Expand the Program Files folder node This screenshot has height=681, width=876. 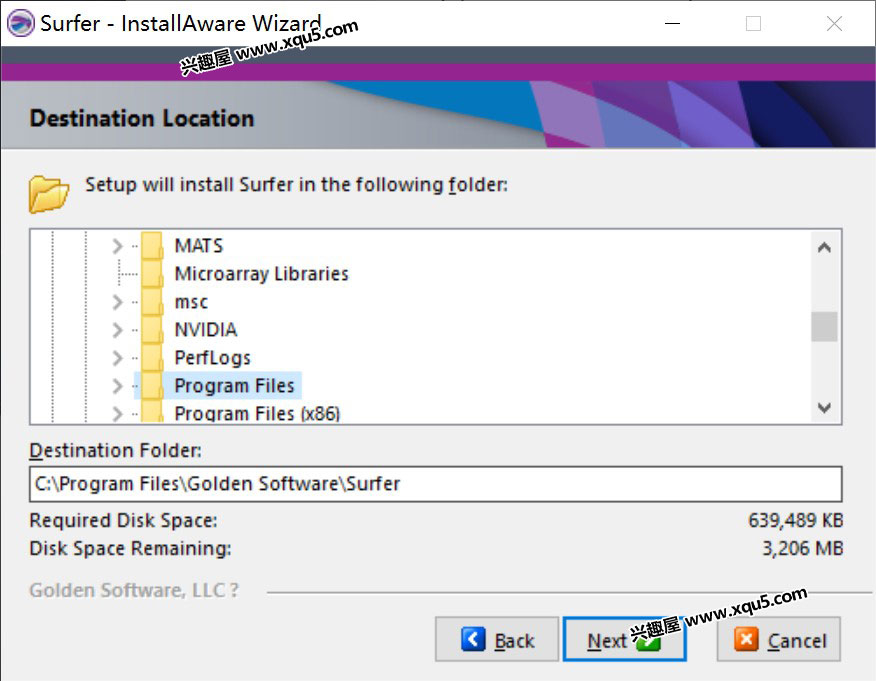tap(117, 385)
